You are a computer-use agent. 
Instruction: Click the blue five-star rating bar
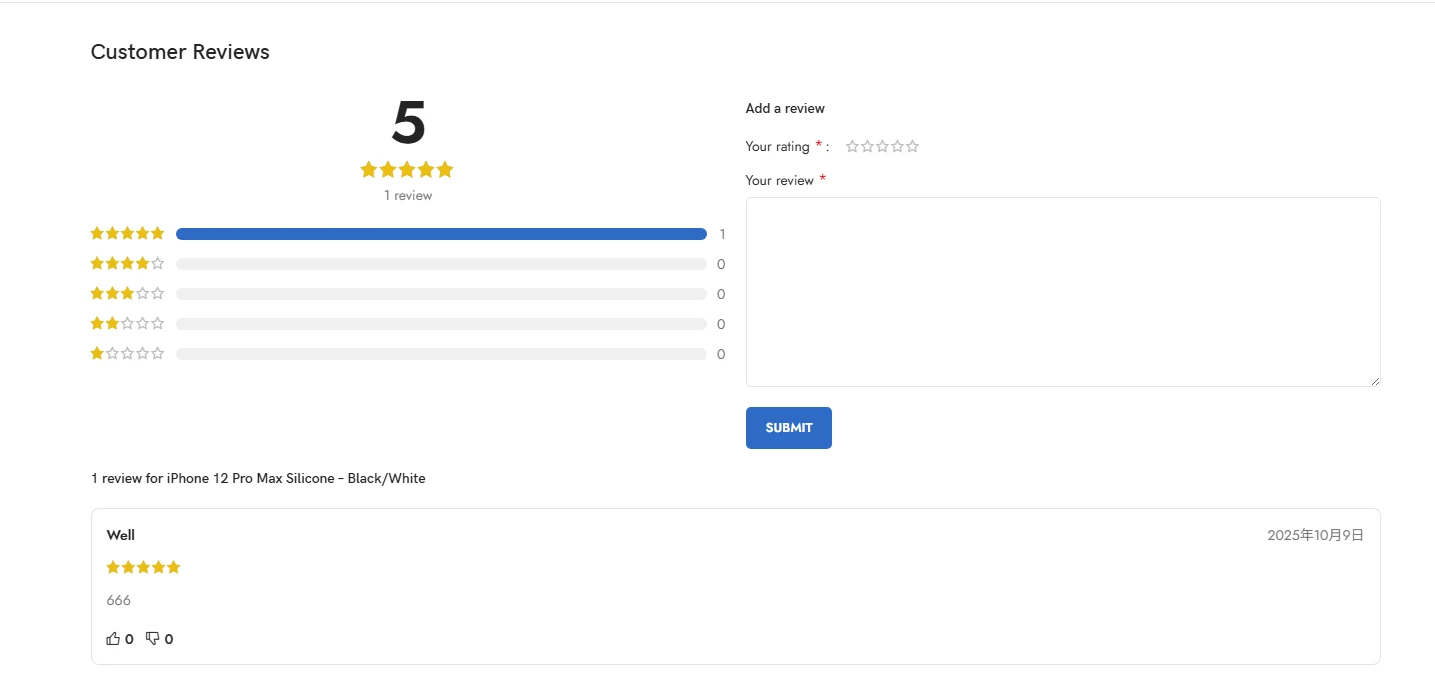[x=441, y=234]
